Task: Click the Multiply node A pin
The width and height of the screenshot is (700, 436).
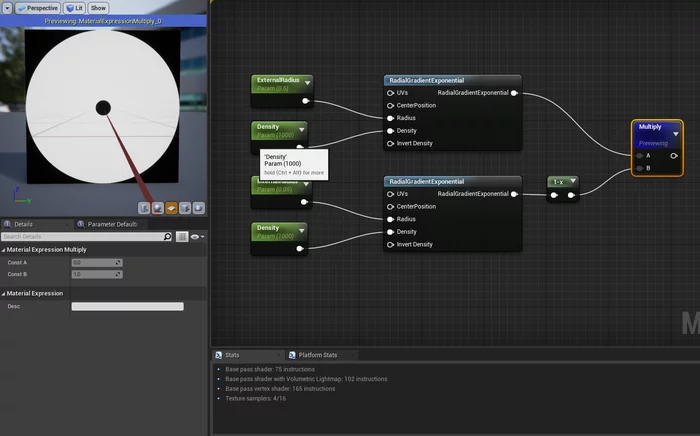Action: [x=640, y=156]
